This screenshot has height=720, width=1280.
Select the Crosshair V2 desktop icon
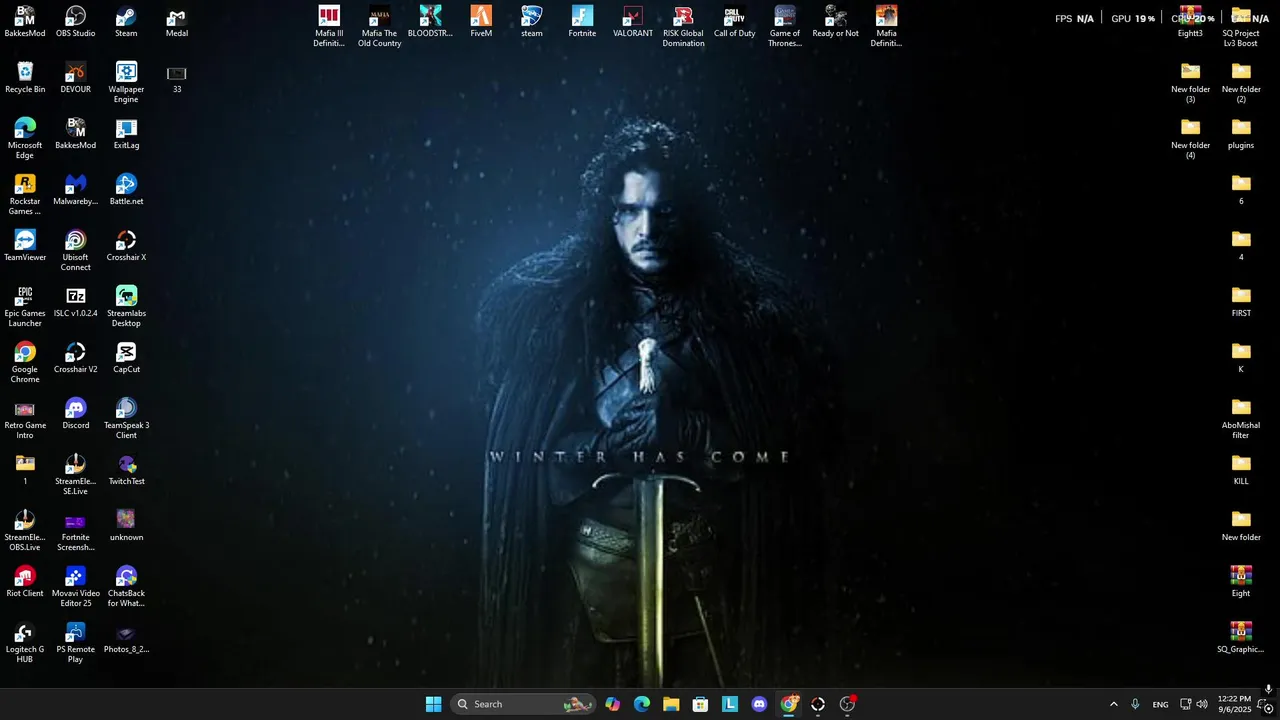(75, 358)
